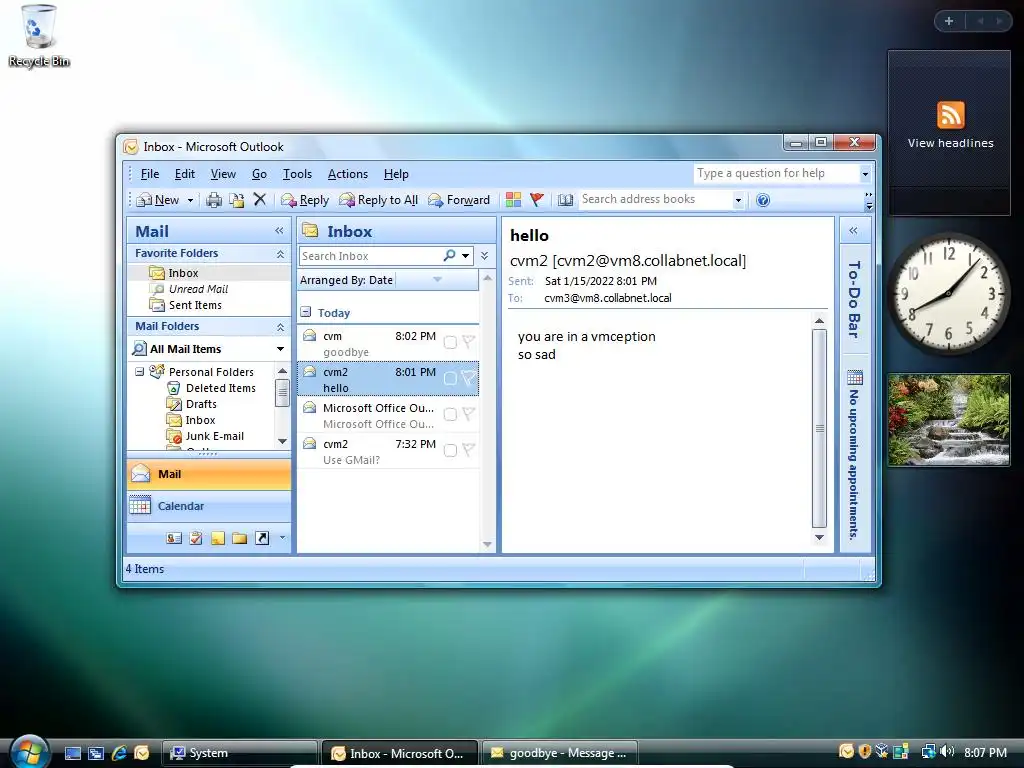Flag the Microsoft Office Outlook message
Image resolution: width=1024 pixels, height=768 pixels.
468,414
